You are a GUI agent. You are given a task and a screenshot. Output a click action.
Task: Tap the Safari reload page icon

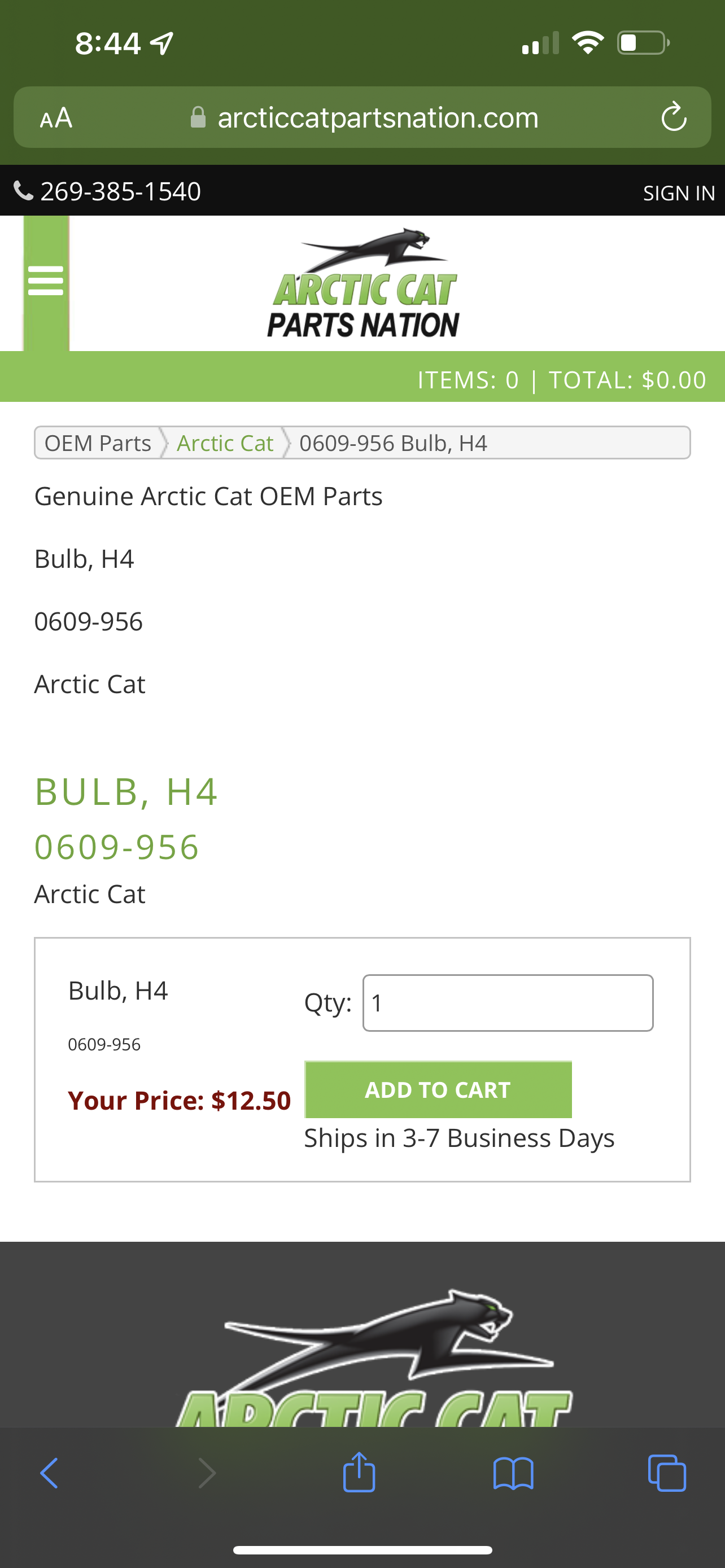[x=673, y=117]
